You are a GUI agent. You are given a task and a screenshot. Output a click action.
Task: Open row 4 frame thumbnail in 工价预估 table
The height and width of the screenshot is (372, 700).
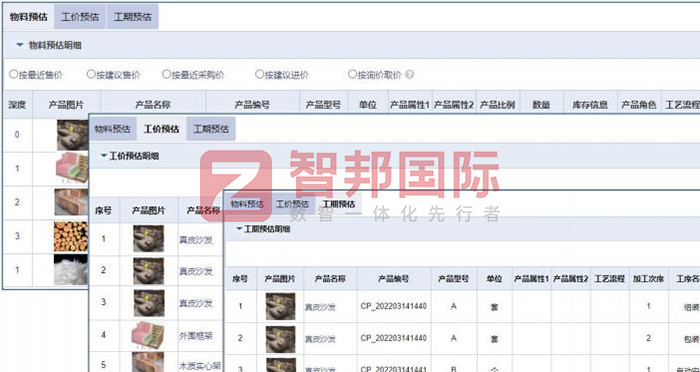148,335
